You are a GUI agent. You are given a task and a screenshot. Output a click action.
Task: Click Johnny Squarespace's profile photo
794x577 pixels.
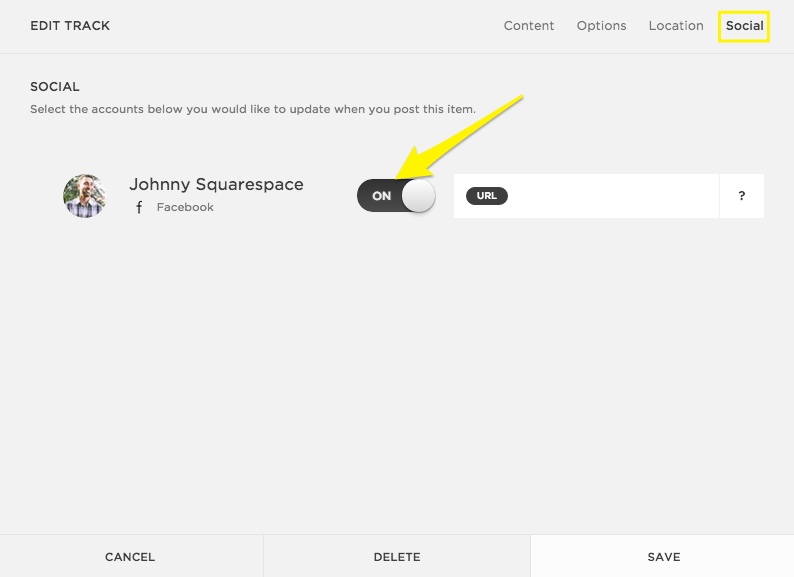click(x=85, y=196)
